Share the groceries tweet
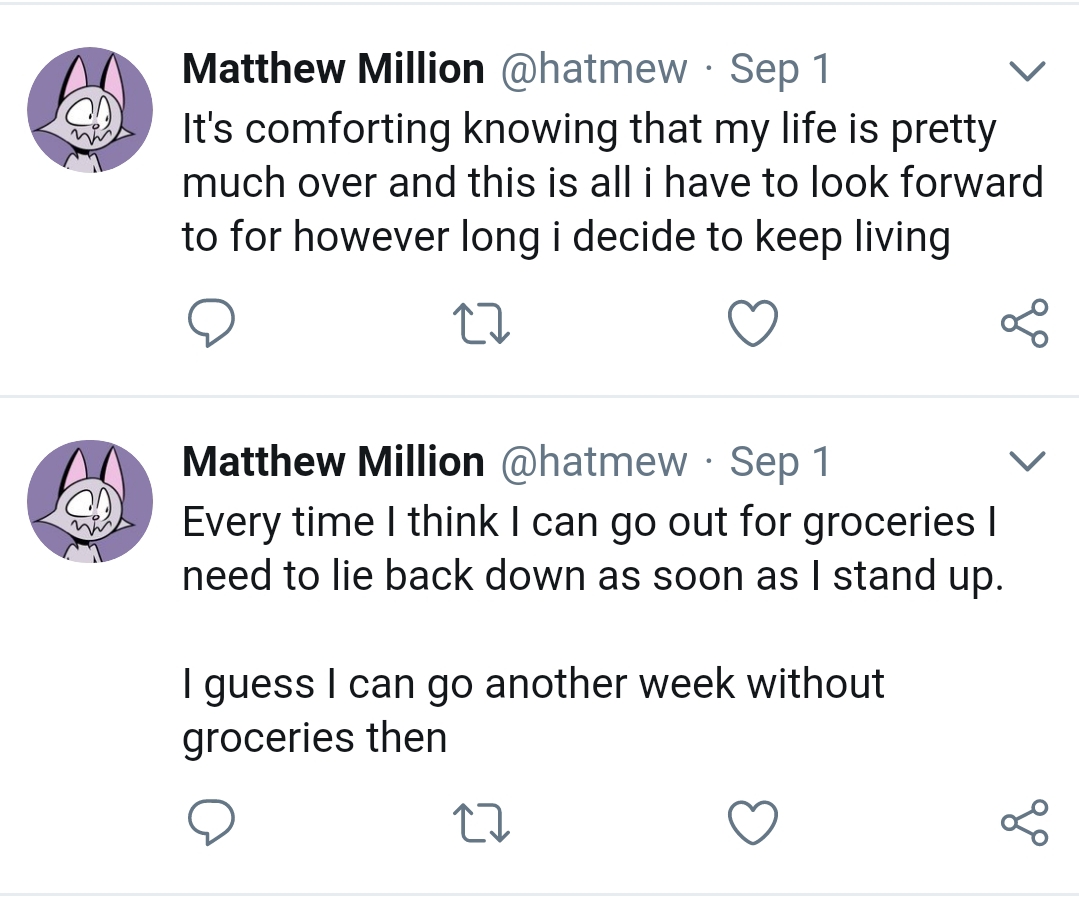Screen dimensions: 1079x912 (x=1024, y=823)
